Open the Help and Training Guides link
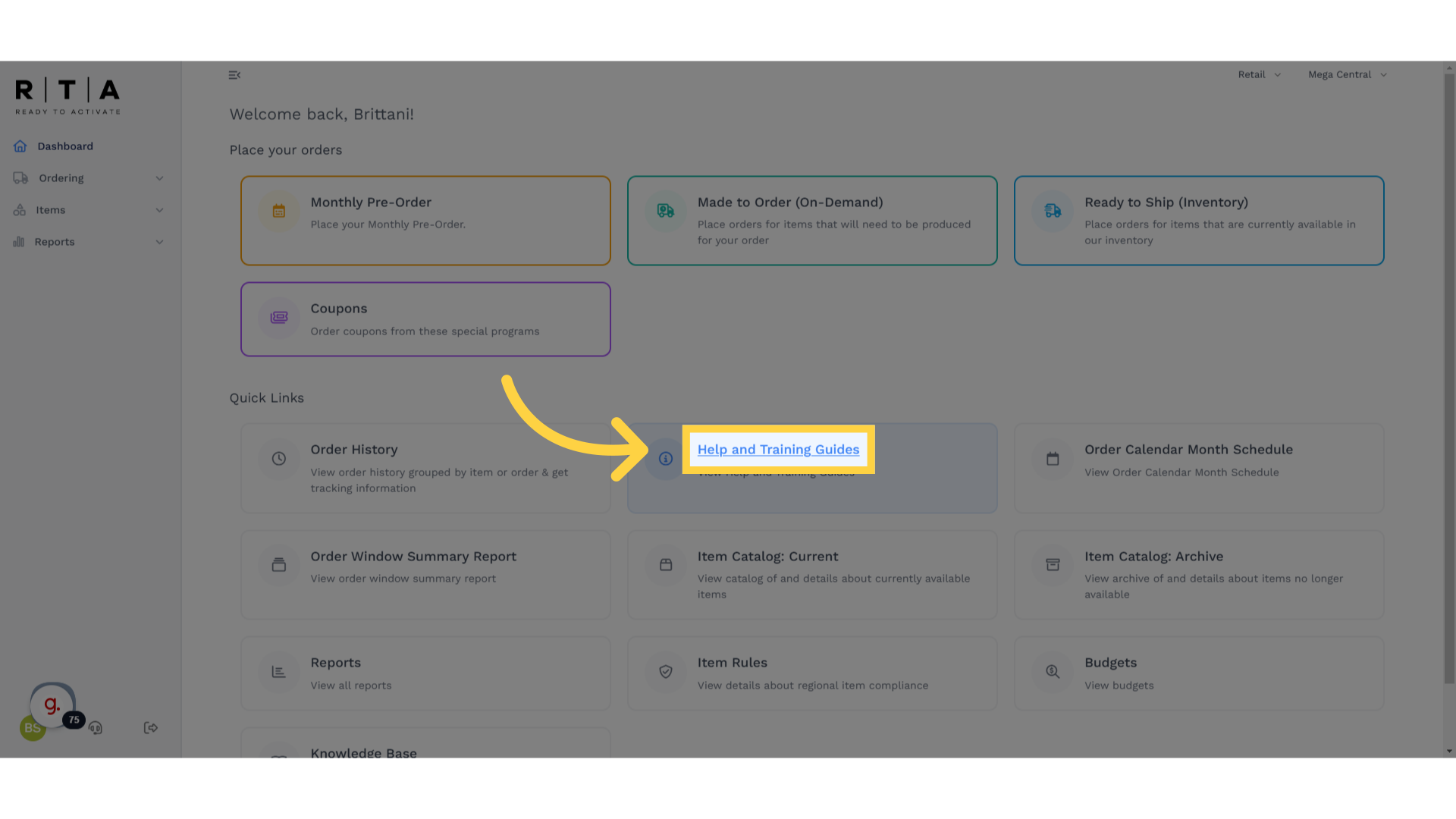1456x819 pixels. tap(778, 450)
